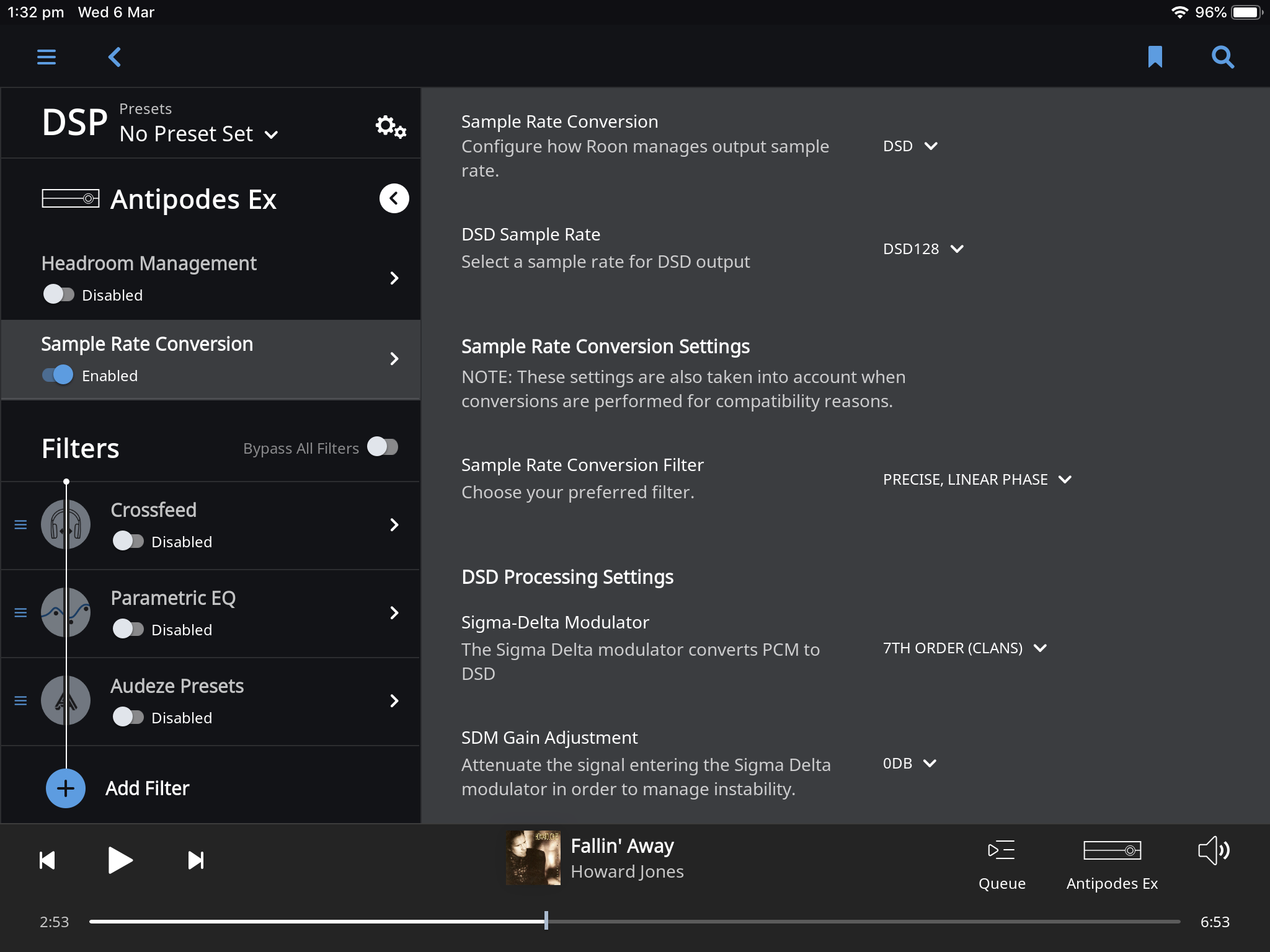Screen dimensions: 1270x952
Task: Open Sample Rate Conversion DSD dropdown
Action: coord(910,146)
